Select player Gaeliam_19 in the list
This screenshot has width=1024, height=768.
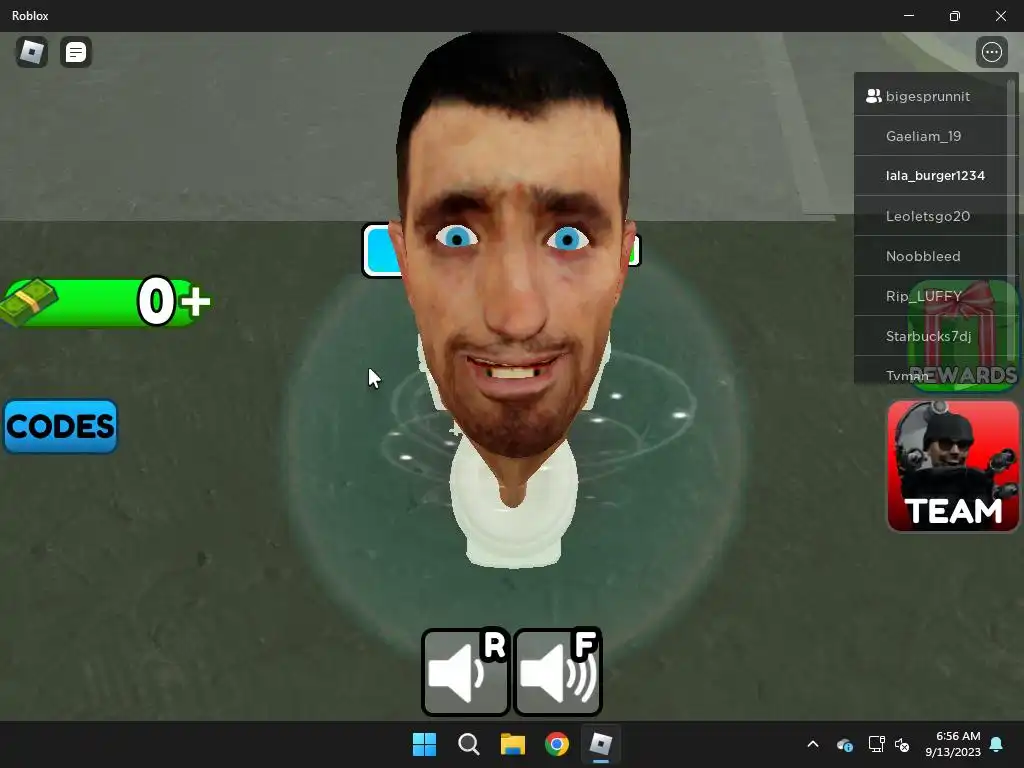click(x=931, y=136)
